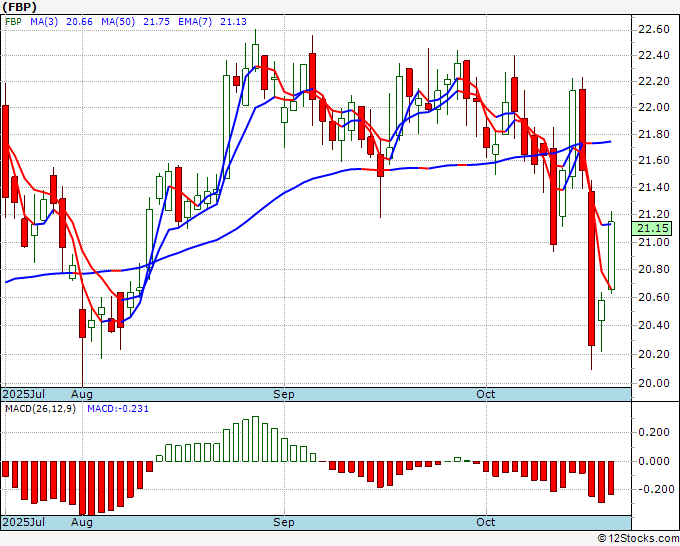This screenshot has width=680, height=546.
Task: Click the tallest green MACD histogram bar
Action: point(255,439)
